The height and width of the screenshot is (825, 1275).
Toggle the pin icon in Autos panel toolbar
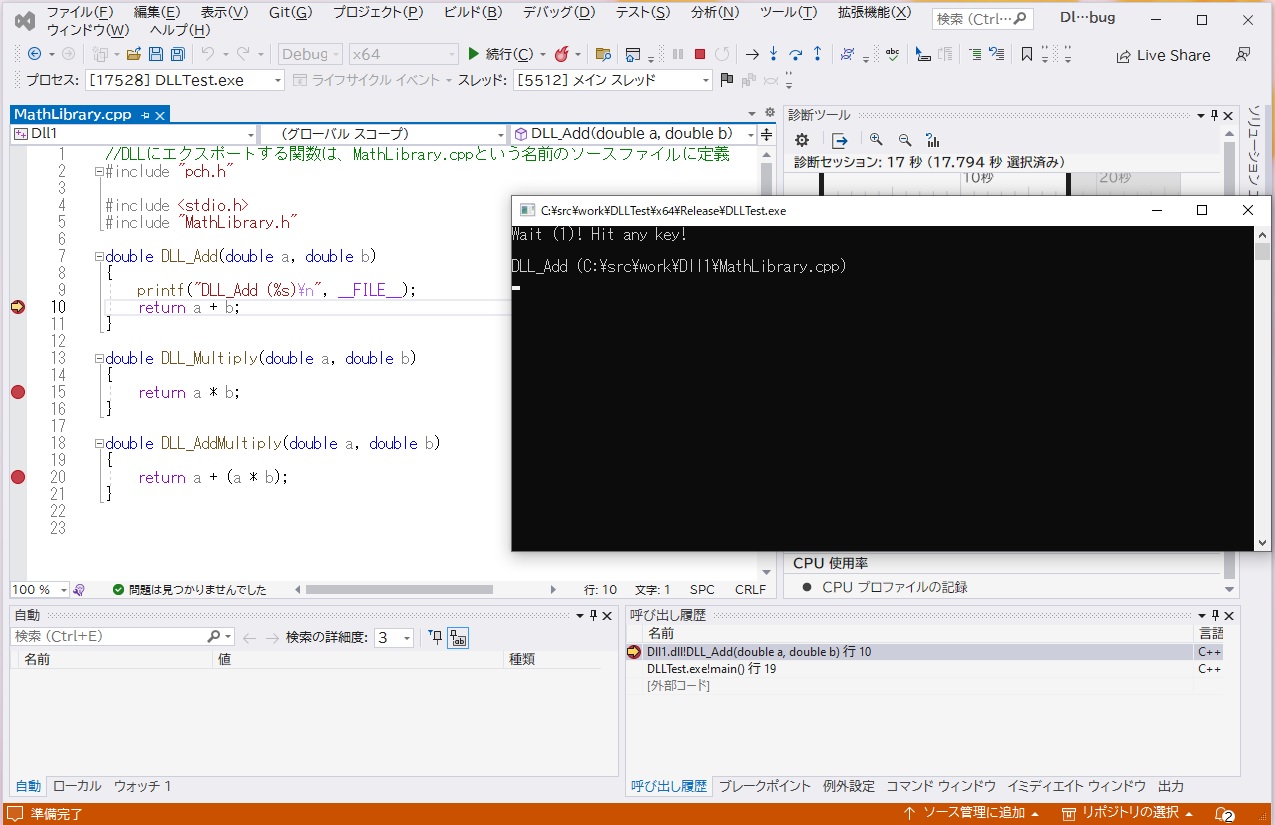click(435, 637)
